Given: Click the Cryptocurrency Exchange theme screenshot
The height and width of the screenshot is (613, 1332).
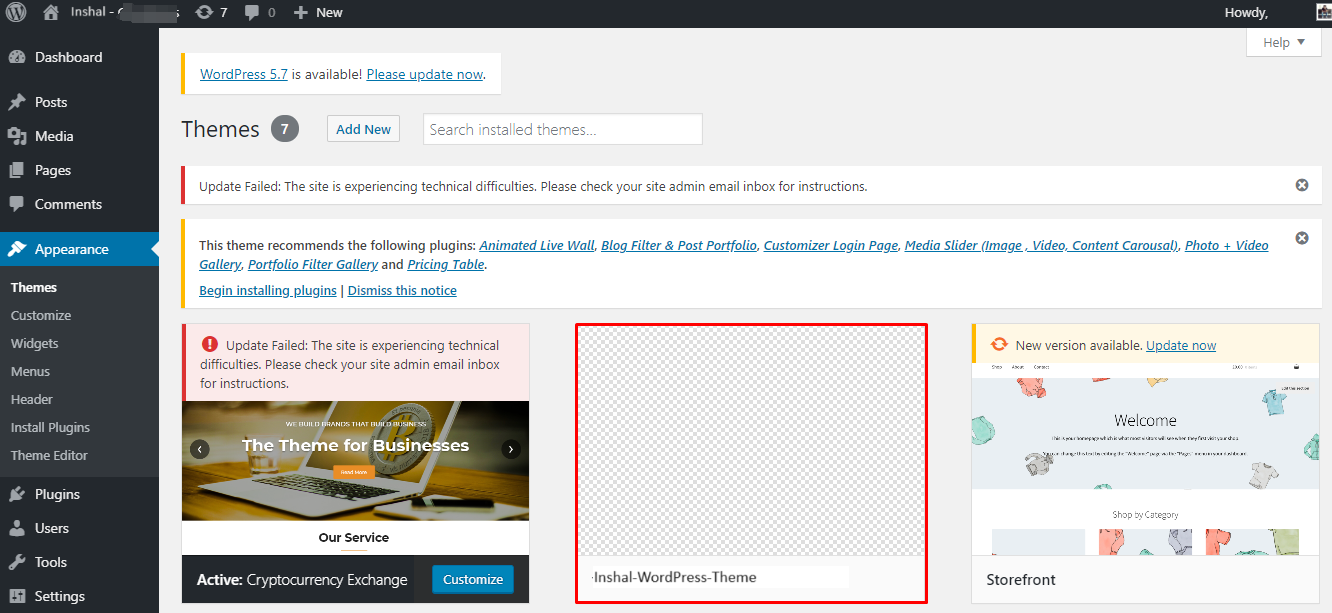Looking at the screenshot, I should [355, 478].
